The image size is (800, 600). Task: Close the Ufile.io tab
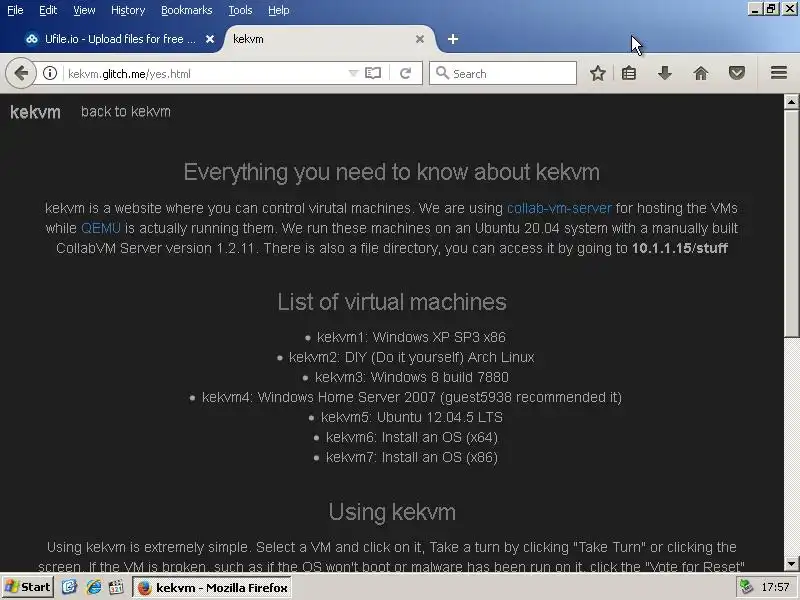point(210,39)
